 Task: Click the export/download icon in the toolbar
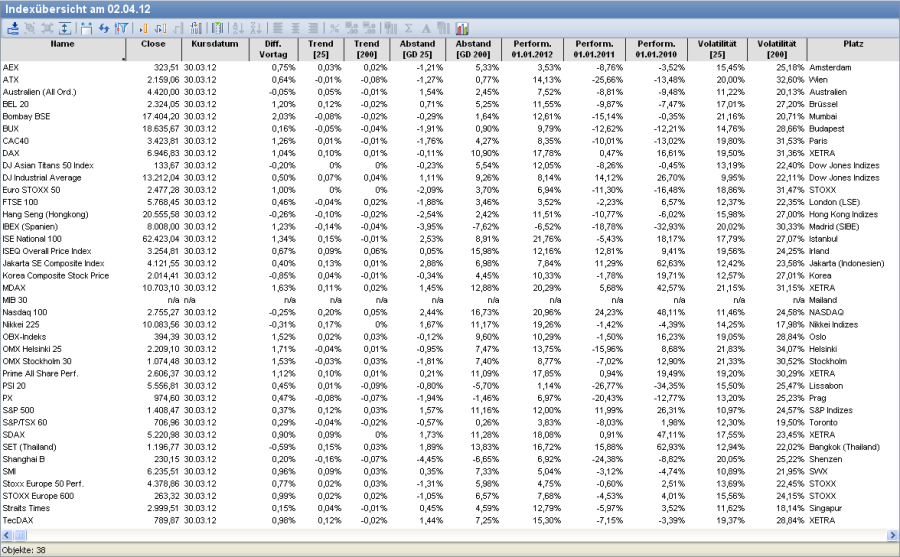pos(14,28)
